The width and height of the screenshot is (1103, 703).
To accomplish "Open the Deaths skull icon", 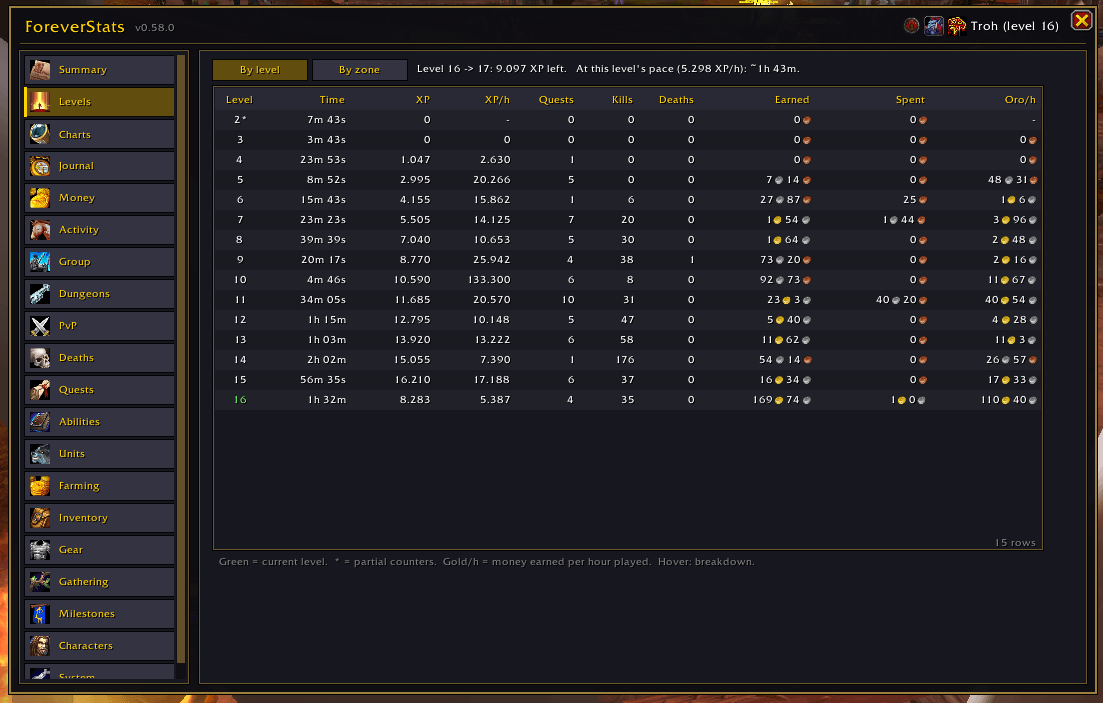I will pos(40,357).
